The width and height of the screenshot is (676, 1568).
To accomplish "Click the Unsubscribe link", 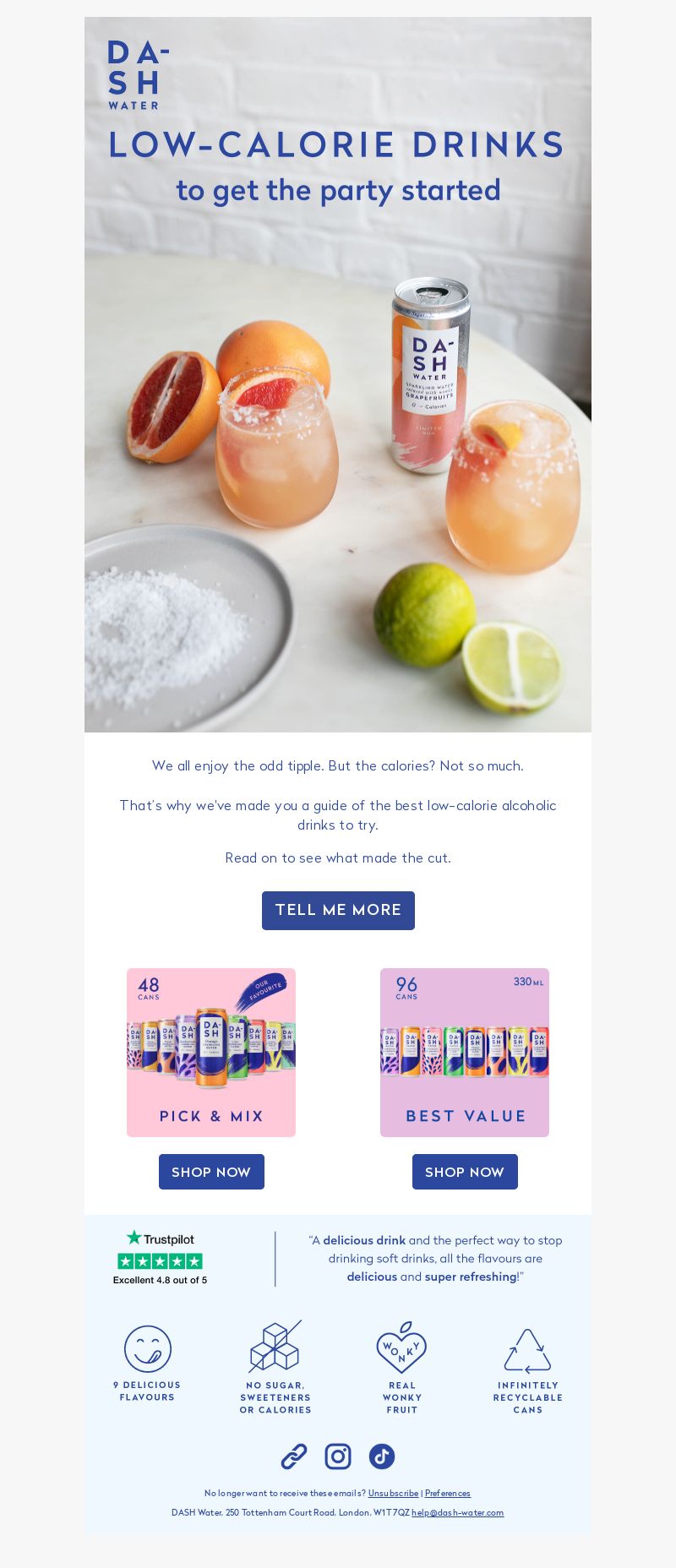I will [x=393, y=1493].
